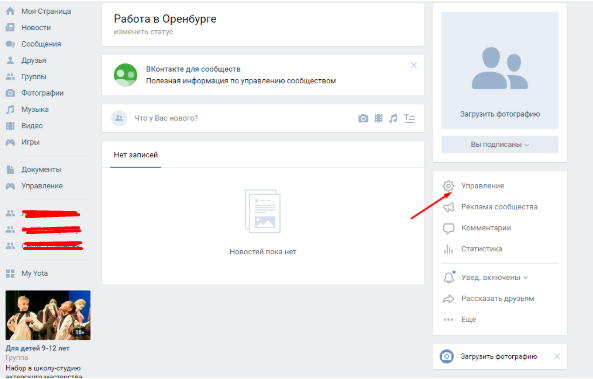Viewport: 593px width, 379px height.
Task: Click the Ещё three dots icon
Action: click(x=448, y=320)
